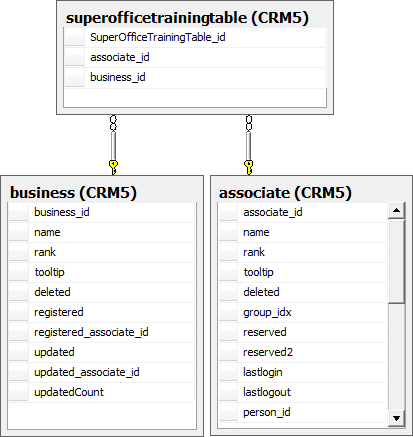Select the associate (CRM5) table title
This screenshot has height=437, width=413.
tap(285, 192)
